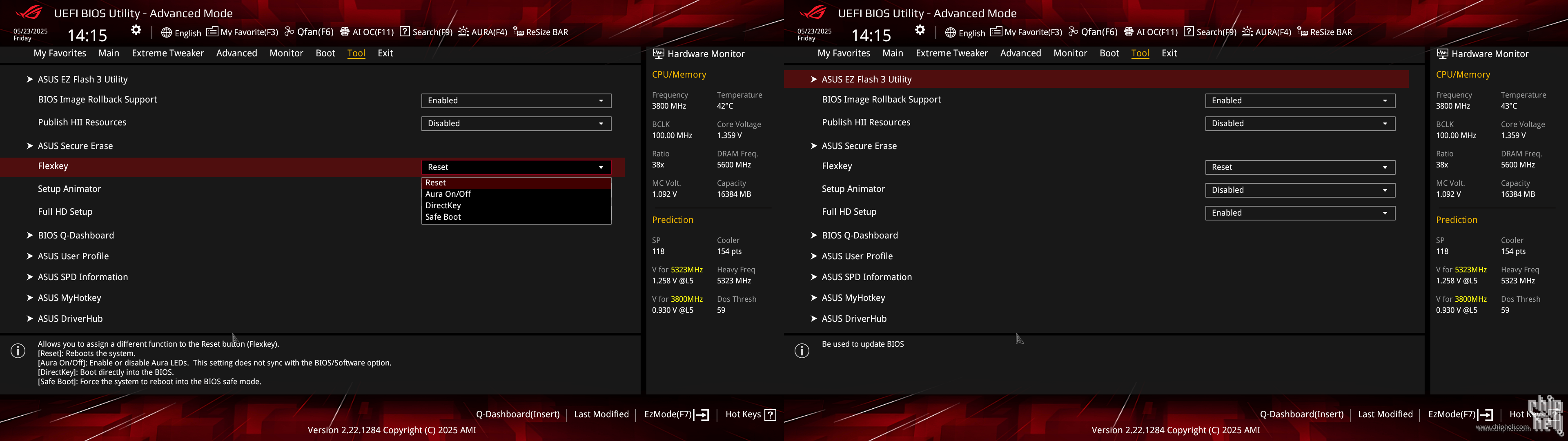
Task: Select Reset option in Flexkey list
Action: (x=516, y=183)
